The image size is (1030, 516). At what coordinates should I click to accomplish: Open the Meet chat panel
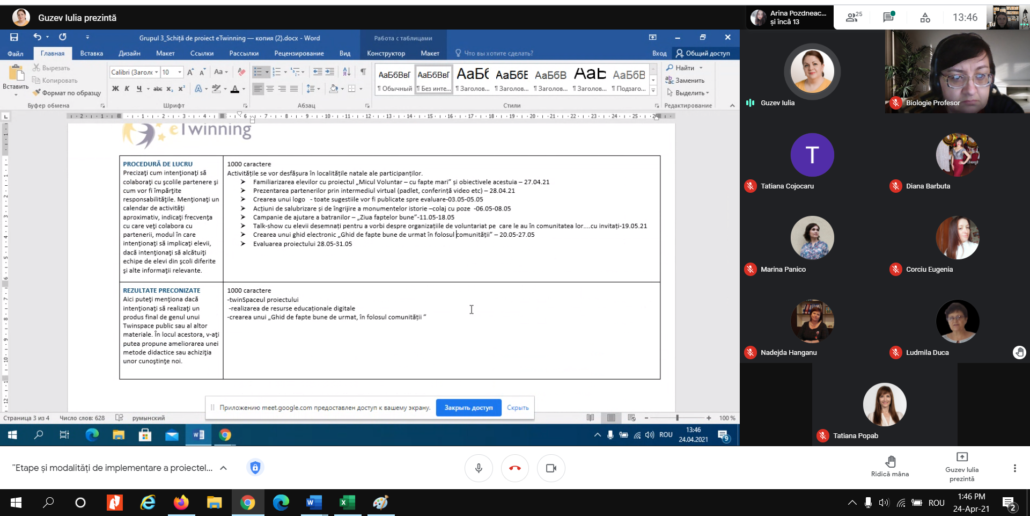(888, 17)
